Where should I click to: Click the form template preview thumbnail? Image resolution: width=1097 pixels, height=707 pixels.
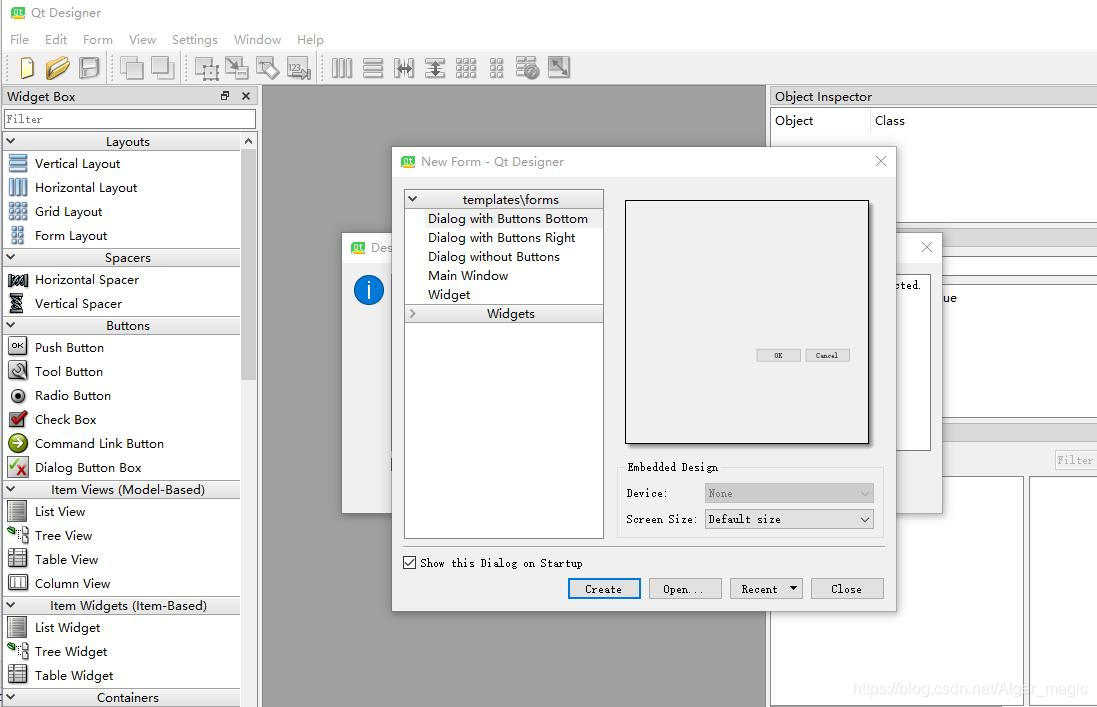(746, 322)
